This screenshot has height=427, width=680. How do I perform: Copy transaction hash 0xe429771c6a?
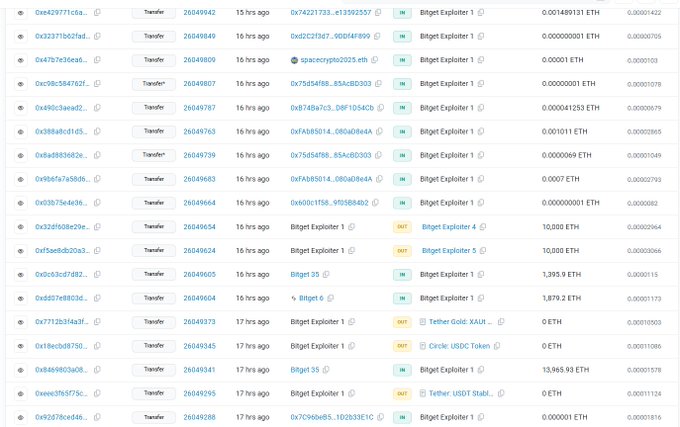pos(97,13)
